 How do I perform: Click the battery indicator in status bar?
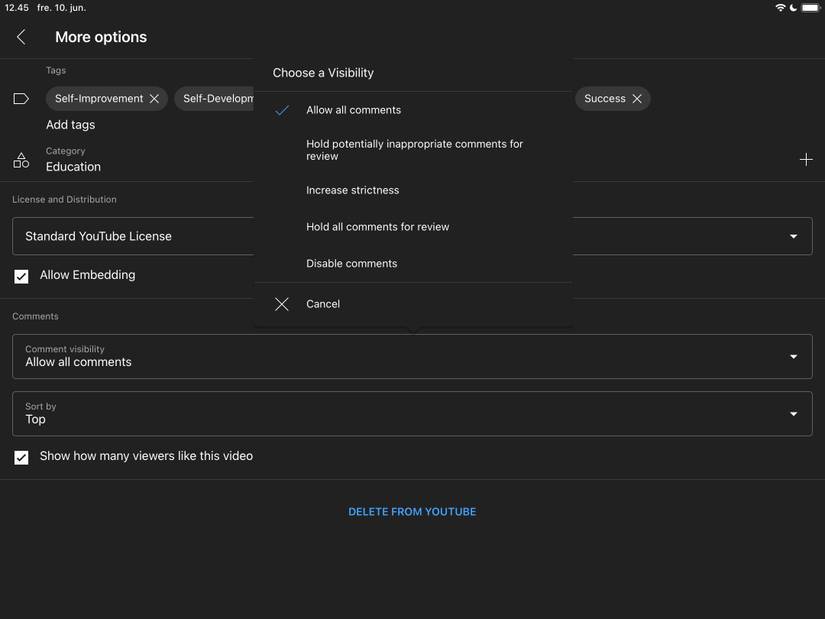coord(812,7)
